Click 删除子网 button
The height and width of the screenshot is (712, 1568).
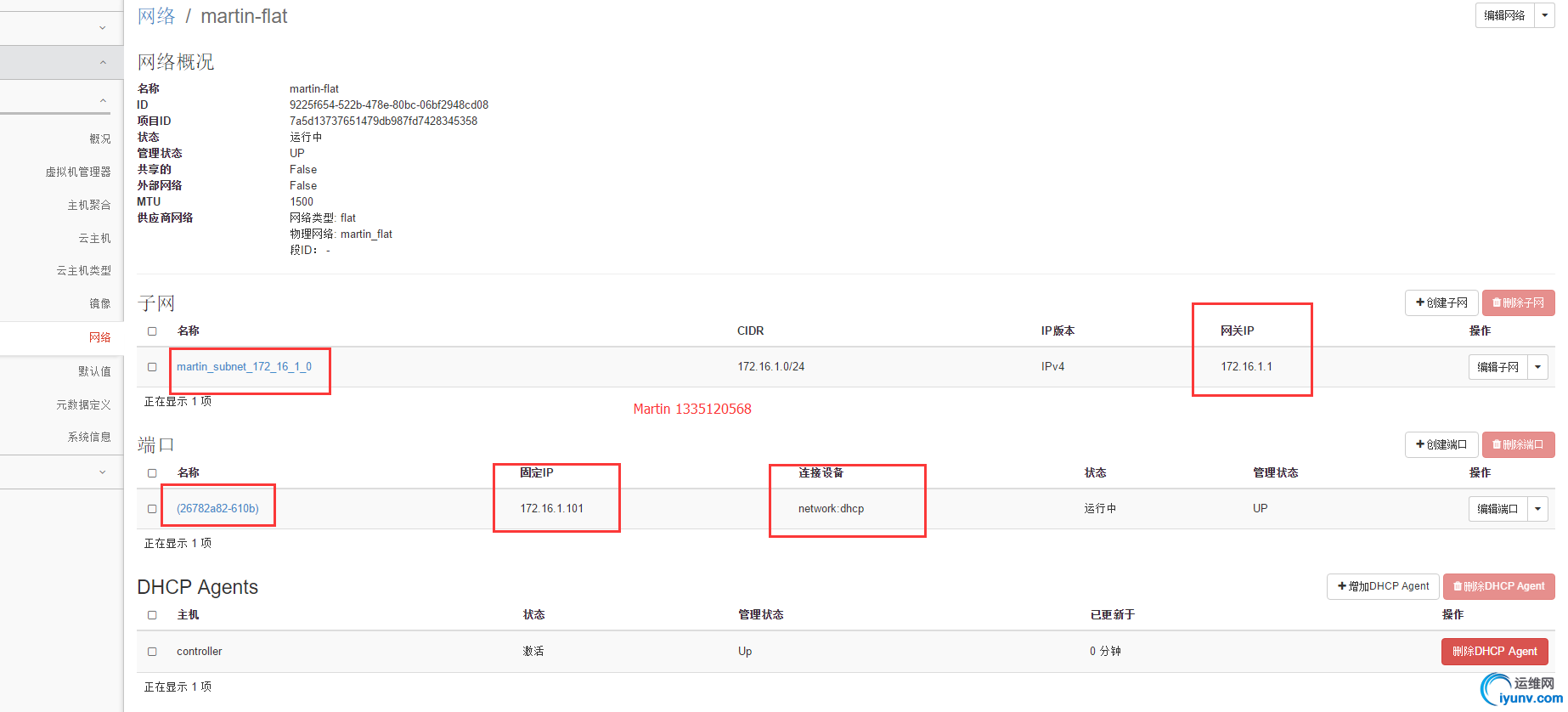(x=1518, y=302)
